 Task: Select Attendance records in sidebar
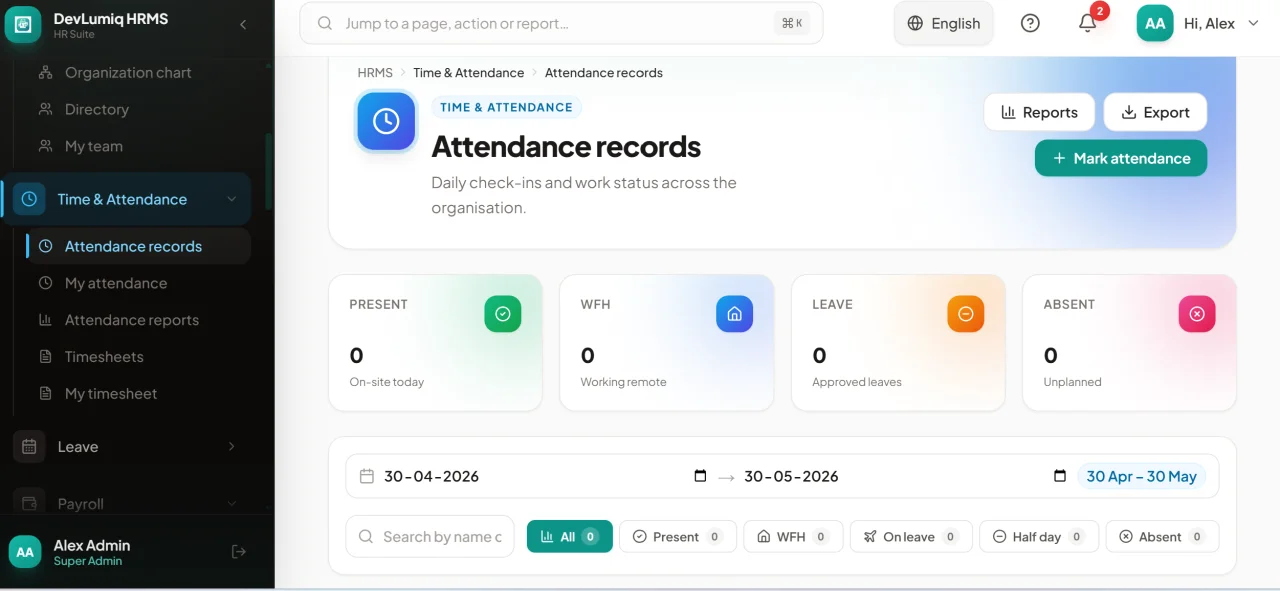pyautogui.click(x=138, y=246)
